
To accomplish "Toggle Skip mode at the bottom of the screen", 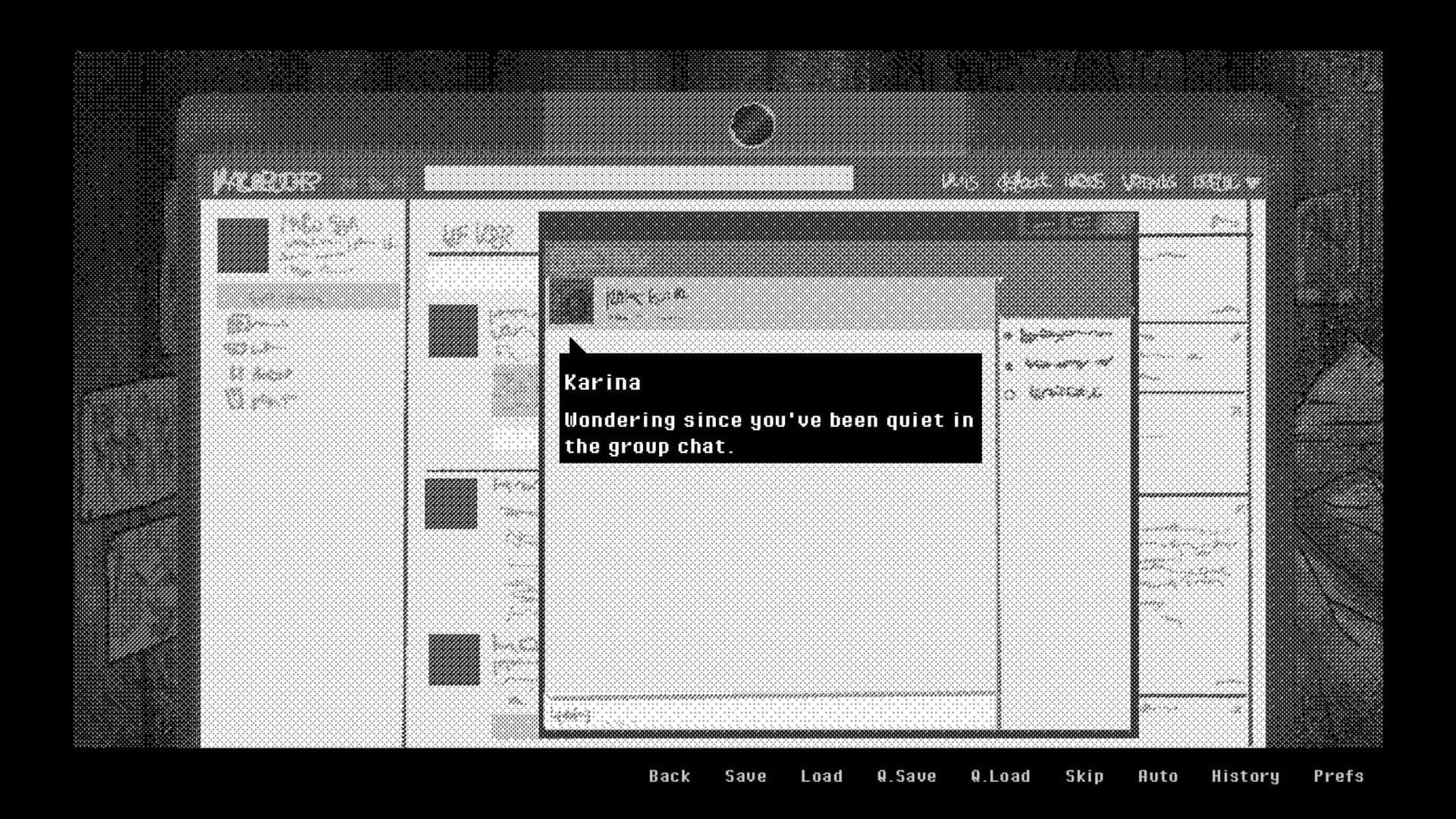I will (x=1084, y=776).
